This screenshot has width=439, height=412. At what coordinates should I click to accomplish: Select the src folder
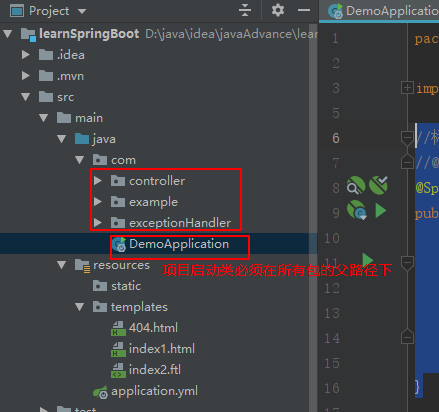click(x=65, y=97)
